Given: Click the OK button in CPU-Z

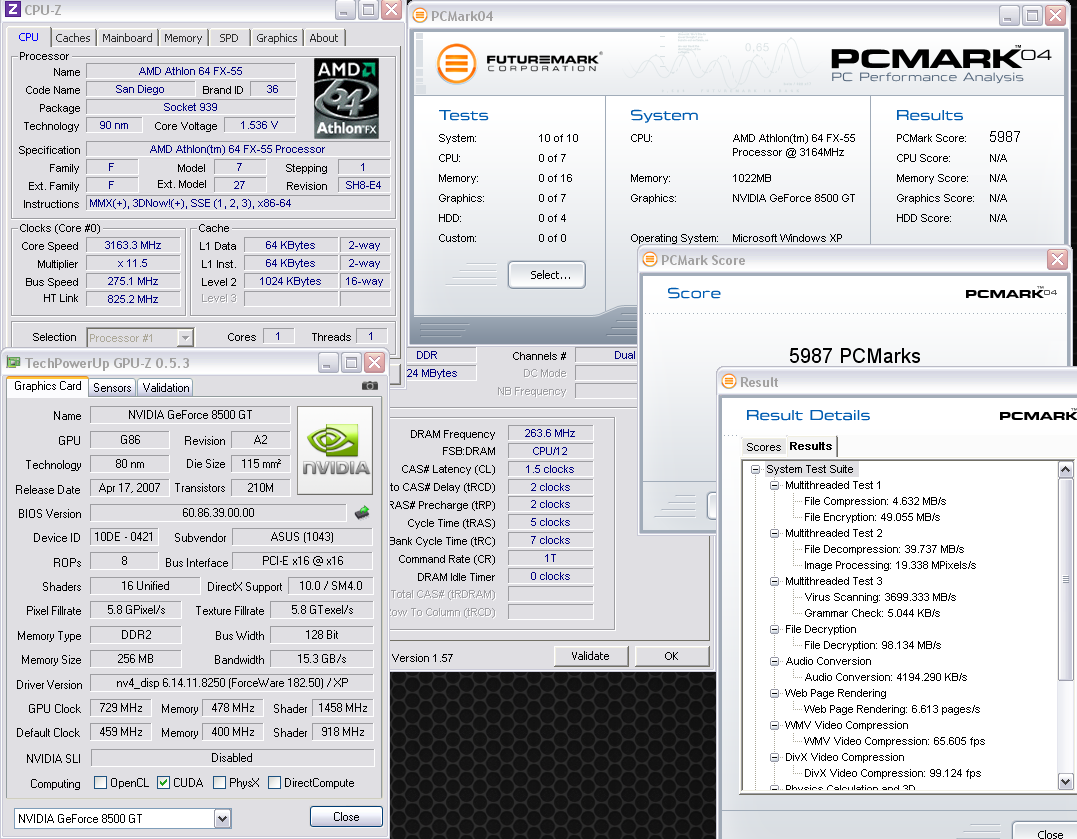Looking at the screenshot, I should pos(671,656).
